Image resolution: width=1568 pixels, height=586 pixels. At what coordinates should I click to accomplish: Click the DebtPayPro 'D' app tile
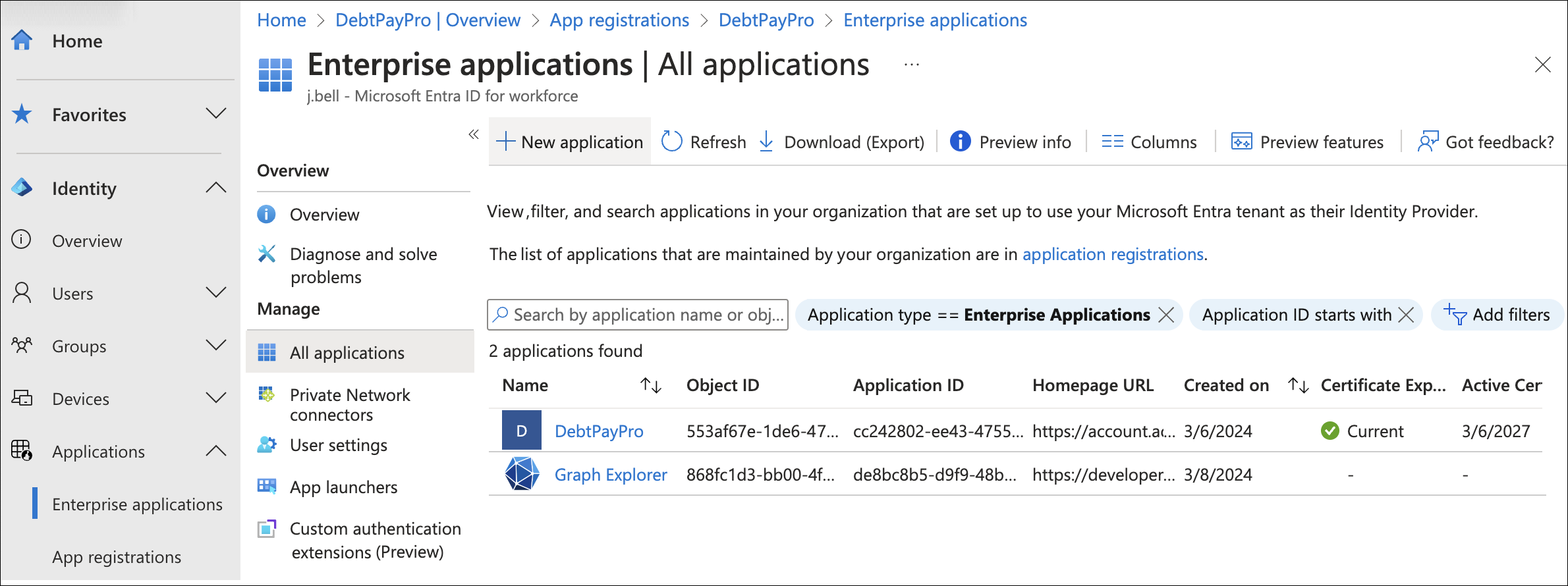(x=522, y=430)
